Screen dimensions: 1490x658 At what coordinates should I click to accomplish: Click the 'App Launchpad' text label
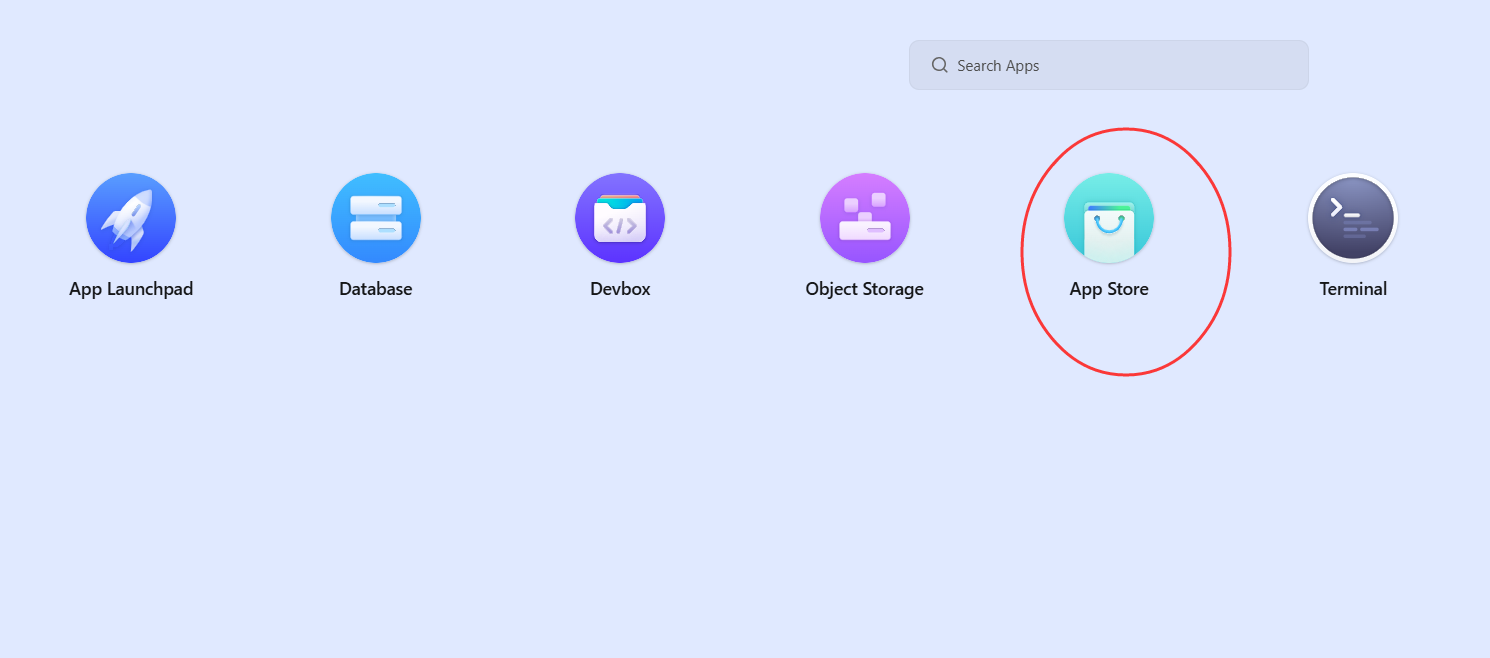[x=131, y=289]
